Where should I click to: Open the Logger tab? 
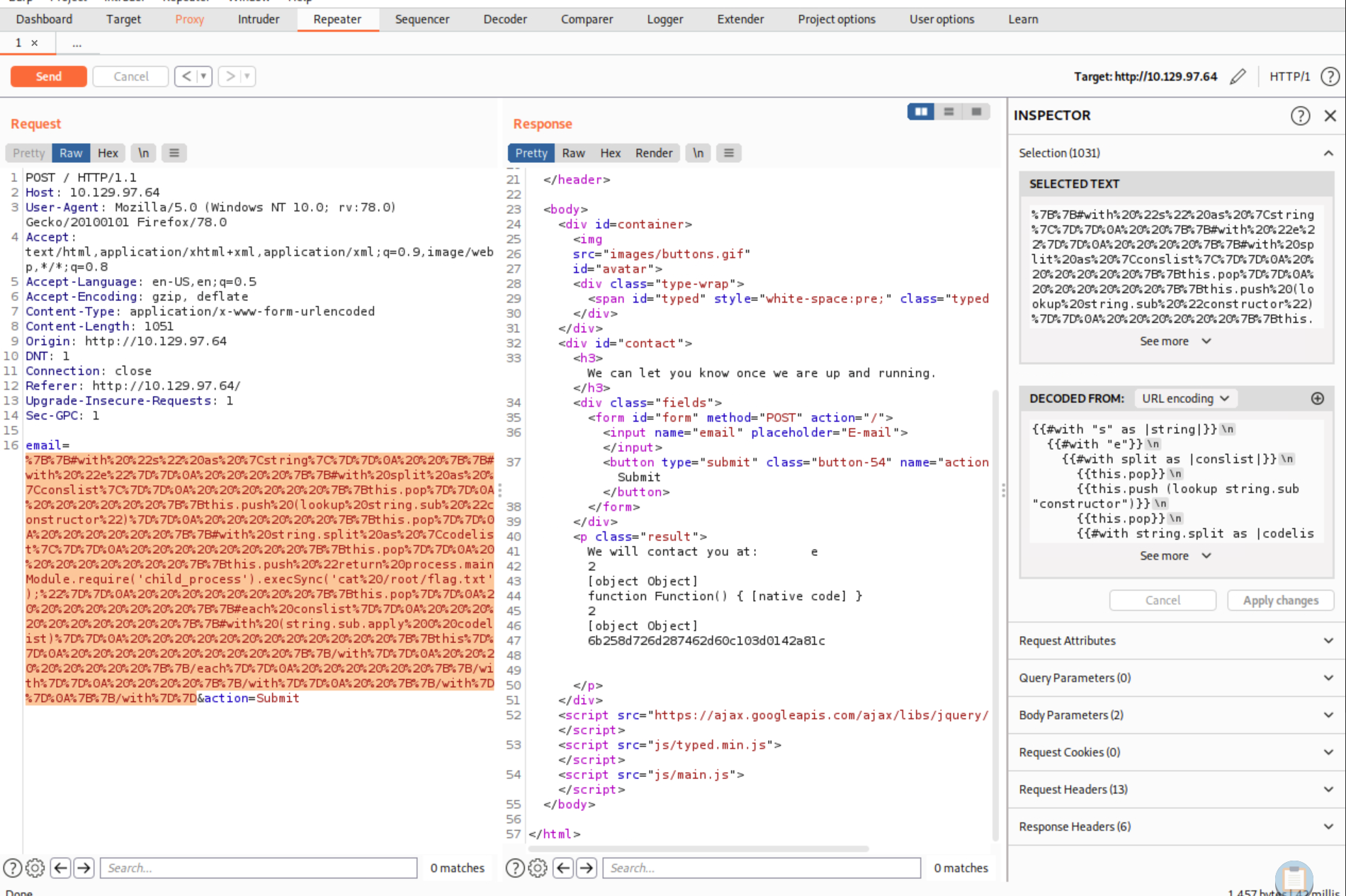click(664, 19)
